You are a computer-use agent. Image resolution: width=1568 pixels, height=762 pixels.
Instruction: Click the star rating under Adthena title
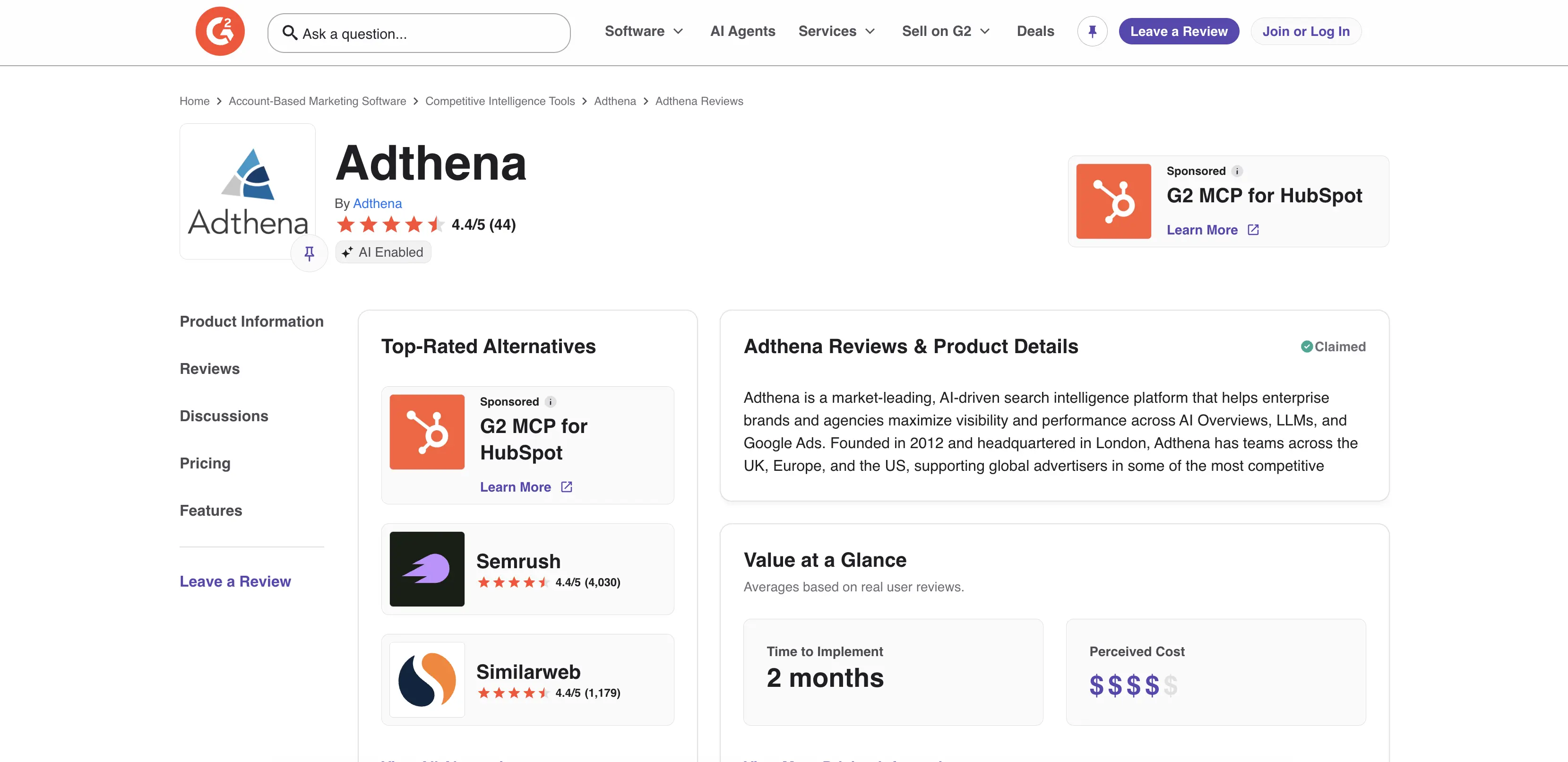coord(389,225)
